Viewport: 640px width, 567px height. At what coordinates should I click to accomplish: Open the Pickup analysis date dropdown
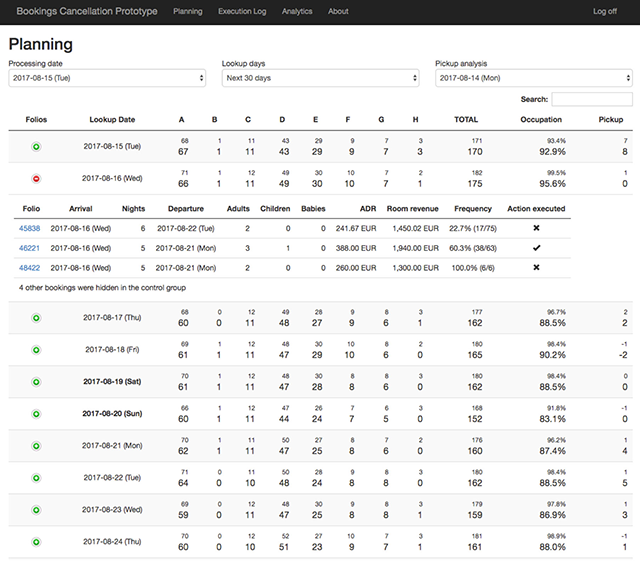pos(533,78)
